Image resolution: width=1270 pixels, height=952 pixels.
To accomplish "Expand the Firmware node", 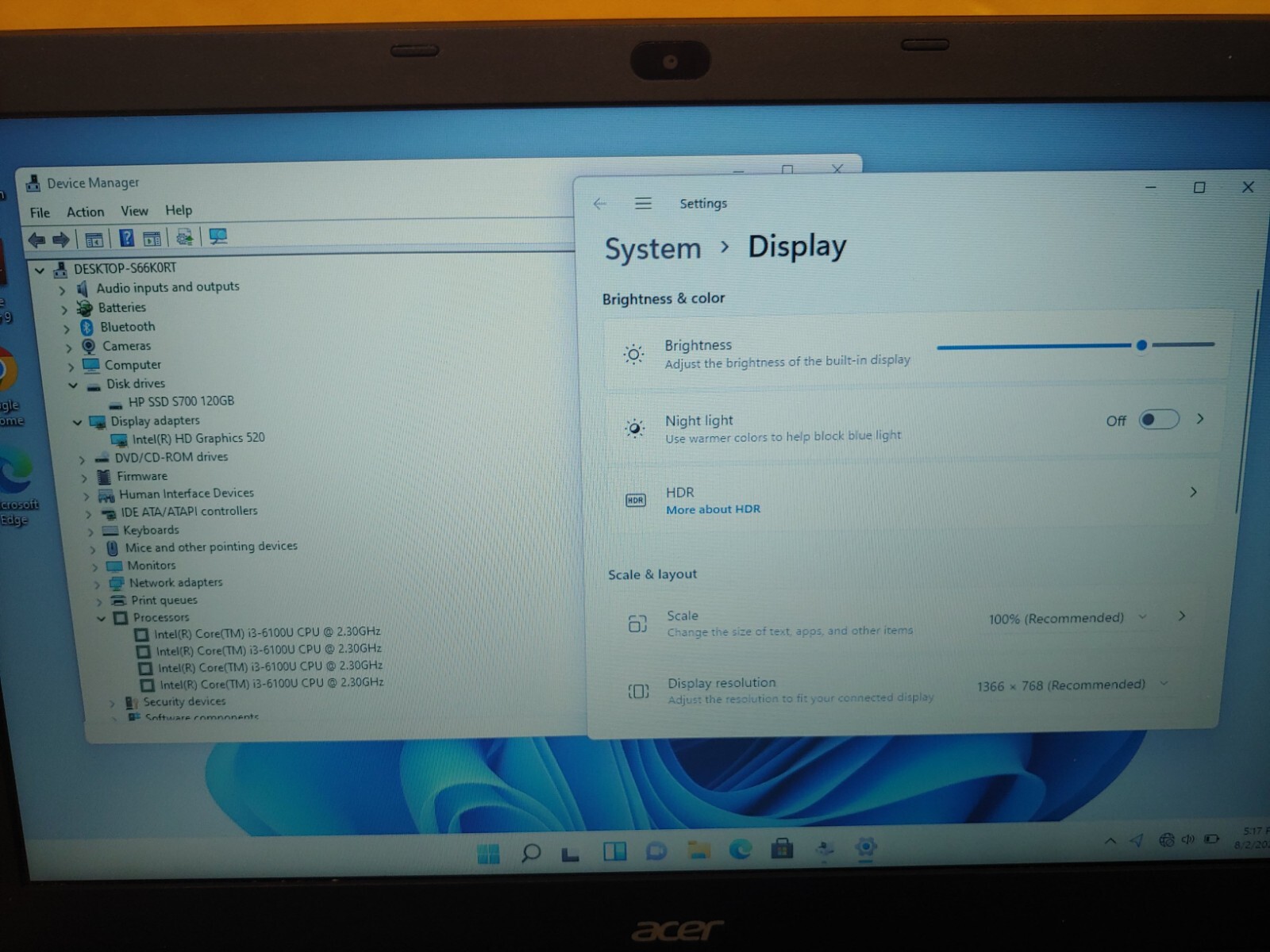I will click(x=84, y=478).
